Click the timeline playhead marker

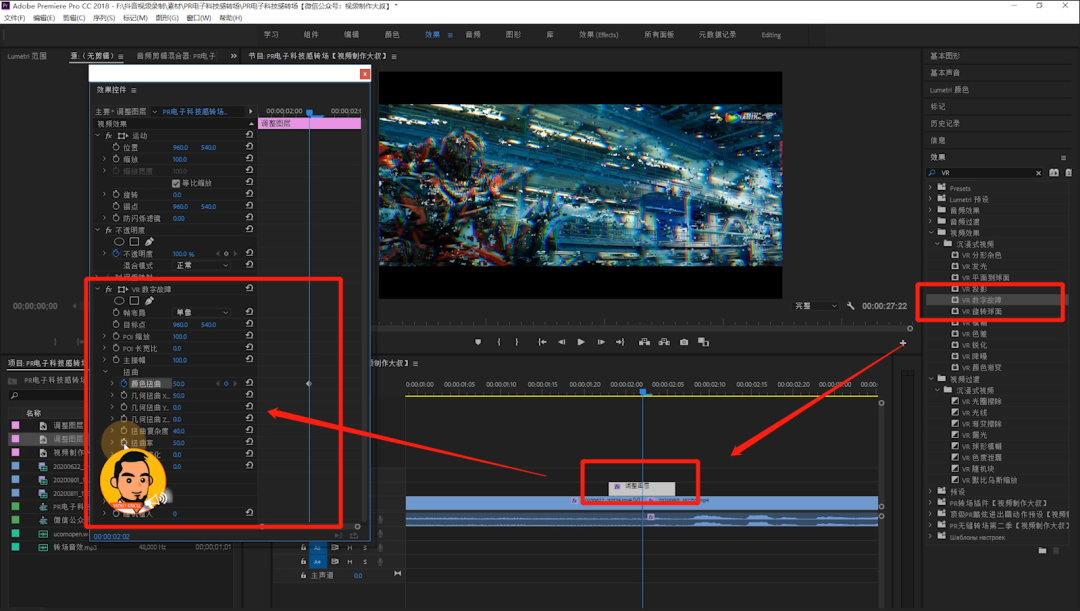click(643, 391)
